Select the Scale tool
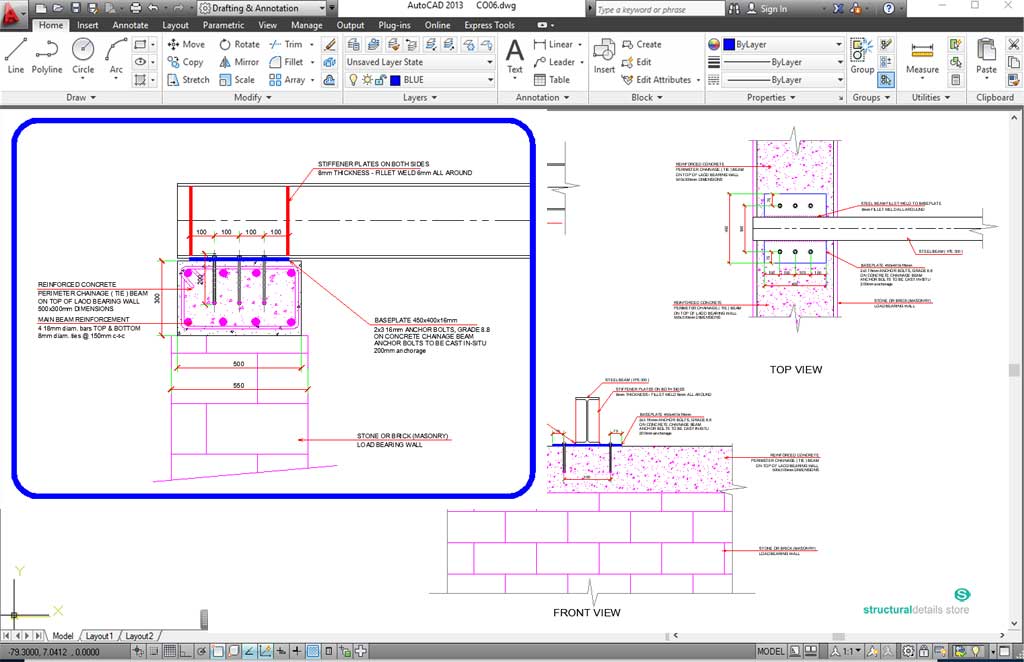Image resolution: width=1024 pixels, height=662 pixels. (x=237, y=80)
